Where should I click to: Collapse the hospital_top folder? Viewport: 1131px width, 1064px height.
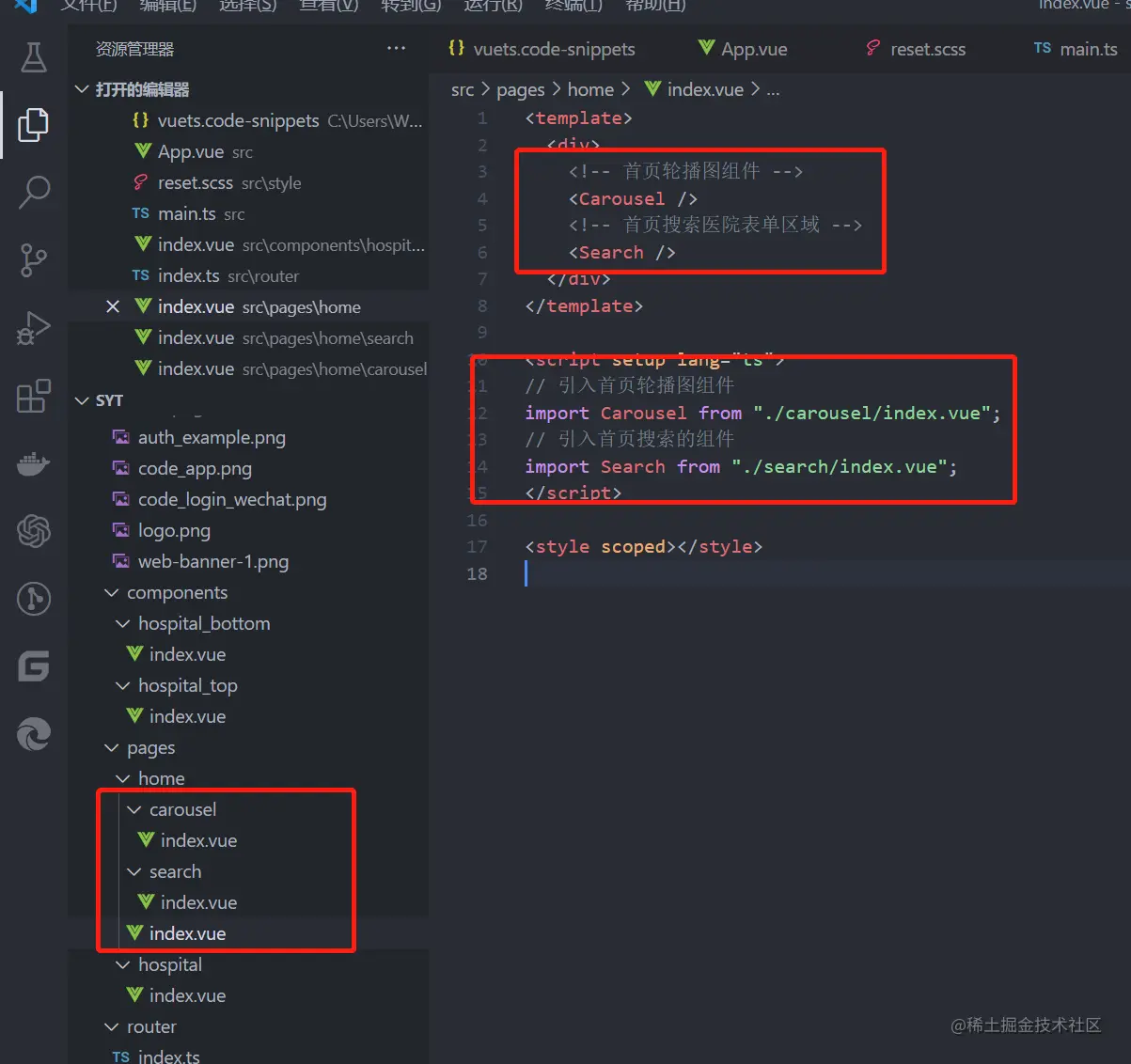point(122,685)
